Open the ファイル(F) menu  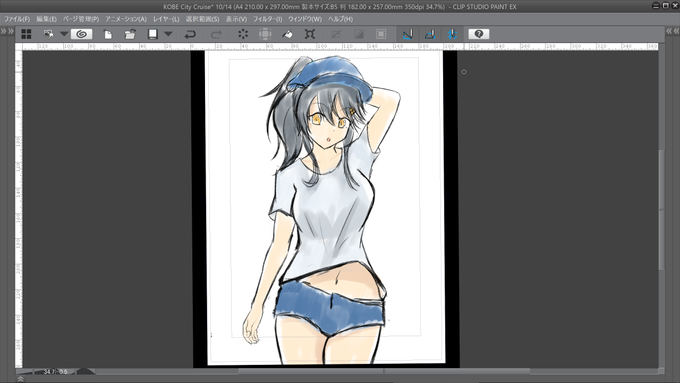pos(17,19)
